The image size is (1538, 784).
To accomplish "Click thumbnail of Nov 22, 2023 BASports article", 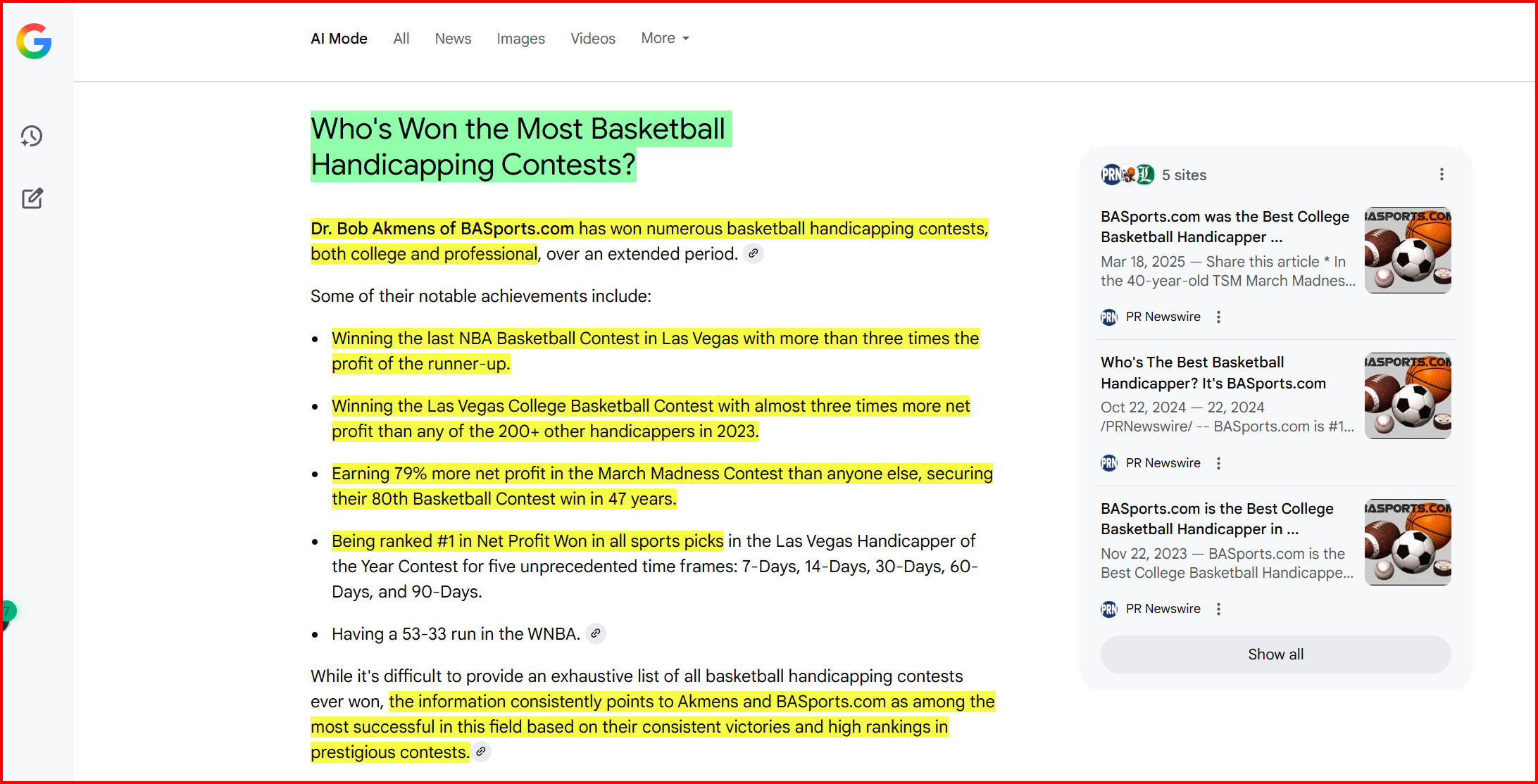I will point(1407,542).
